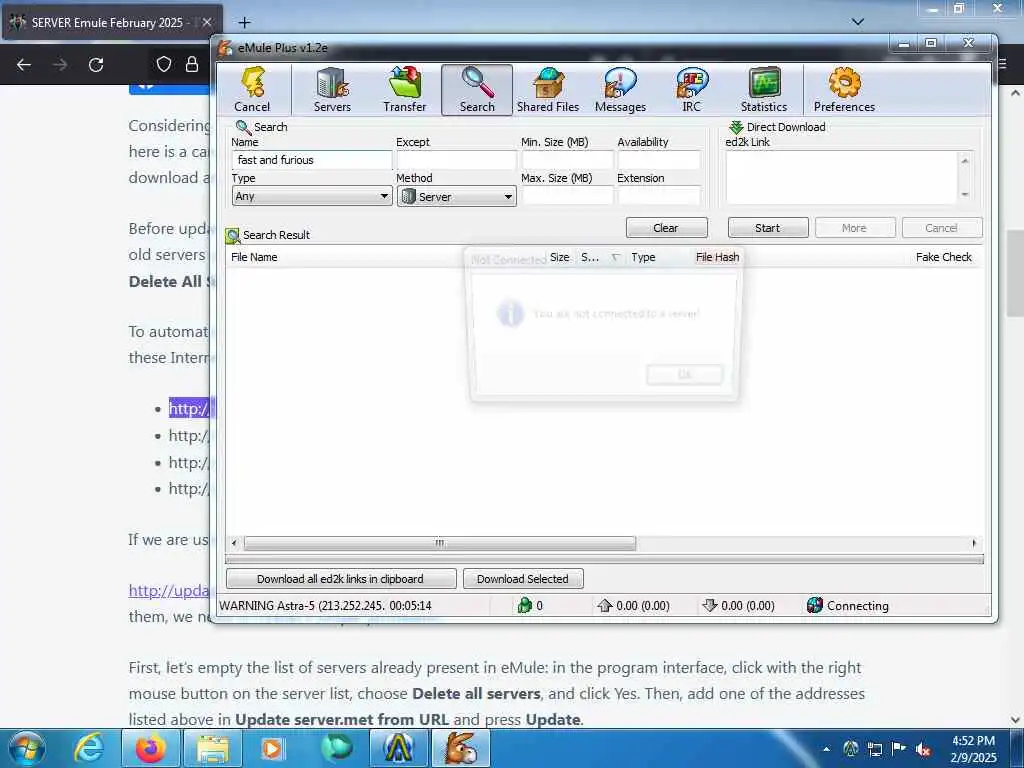
Task: Click the Except input field
Action: 456,160
